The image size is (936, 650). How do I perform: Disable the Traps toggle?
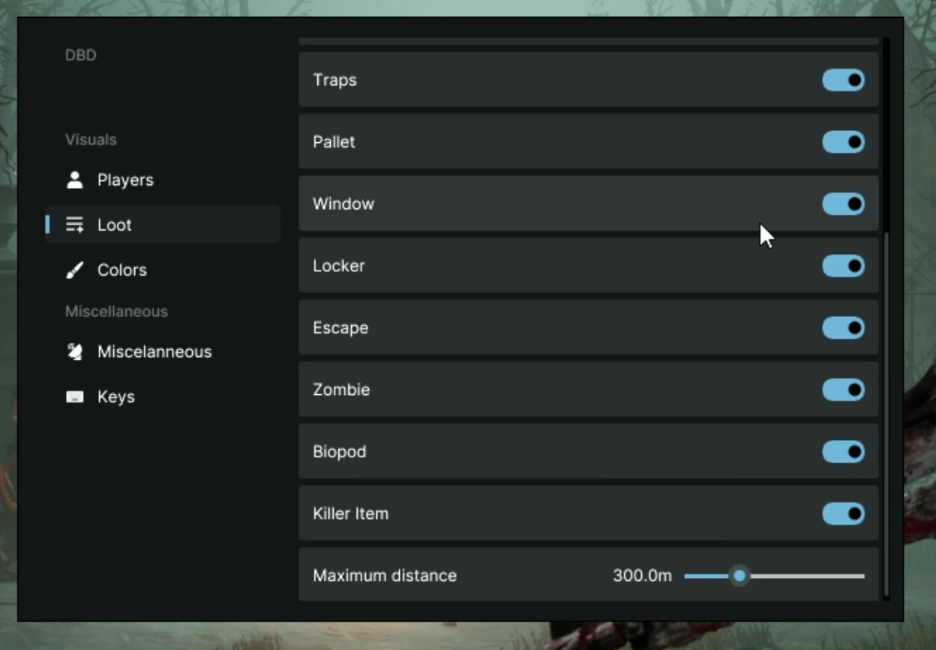pyautogui.click(x=843, y=80)
